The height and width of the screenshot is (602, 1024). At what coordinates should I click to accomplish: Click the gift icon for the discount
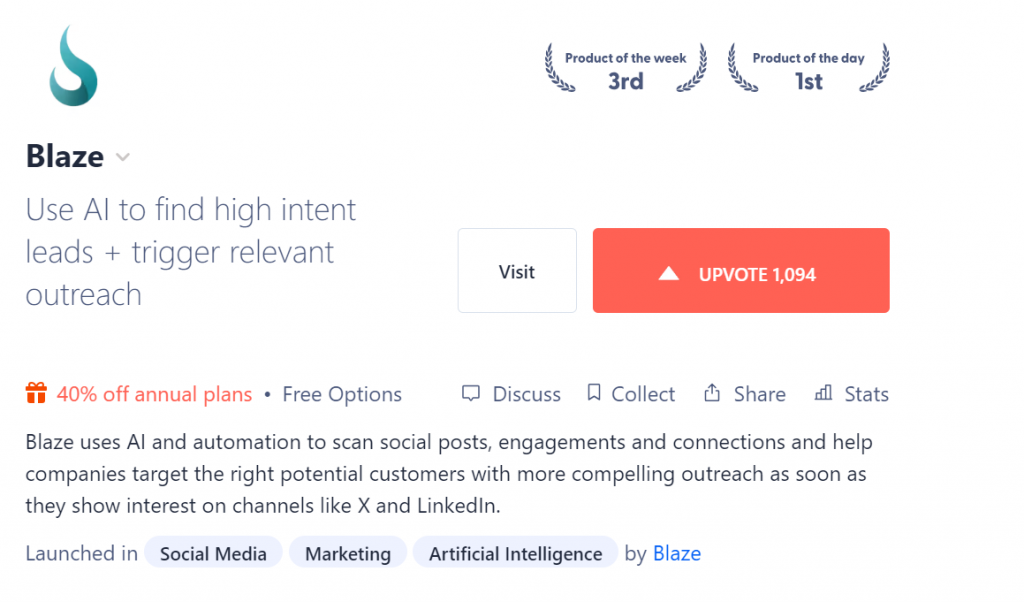pos(36,393)
